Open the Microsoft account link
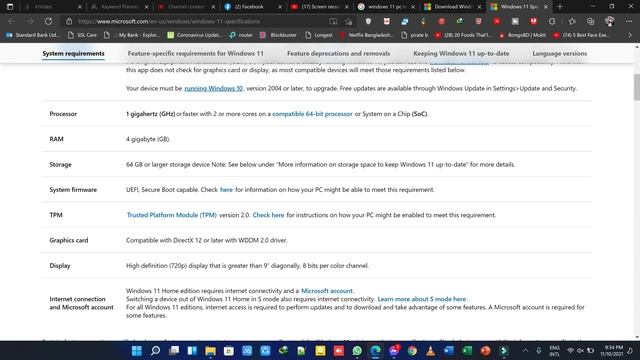Screen dimensions: 640x360 point(327,291)
